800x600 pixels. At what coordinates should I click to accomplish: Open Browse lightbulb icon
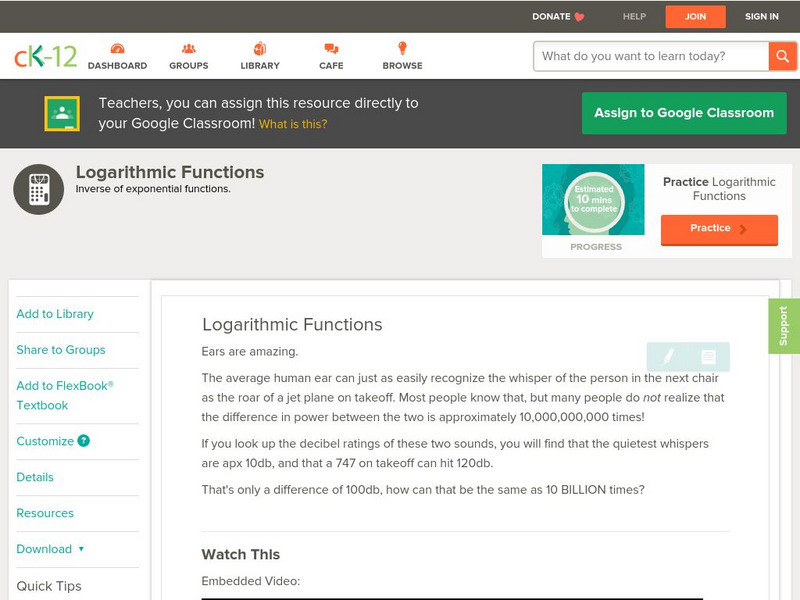click(403, 48)
